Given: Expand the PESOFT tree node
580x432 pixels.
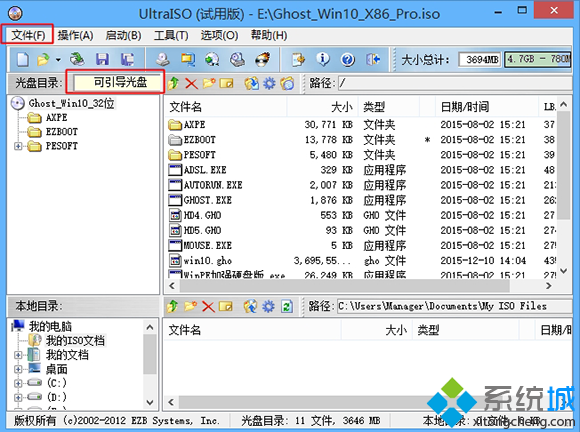Looking at the screenshot, I should click(18, 146).
